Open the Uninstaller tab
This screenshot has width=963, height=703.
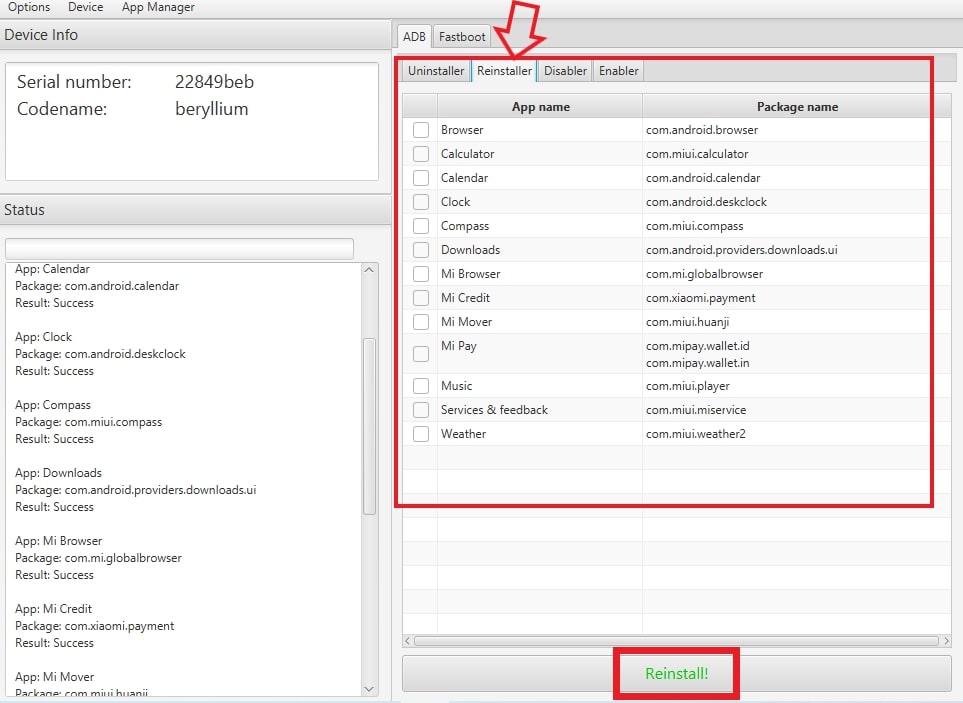[436, 71]
